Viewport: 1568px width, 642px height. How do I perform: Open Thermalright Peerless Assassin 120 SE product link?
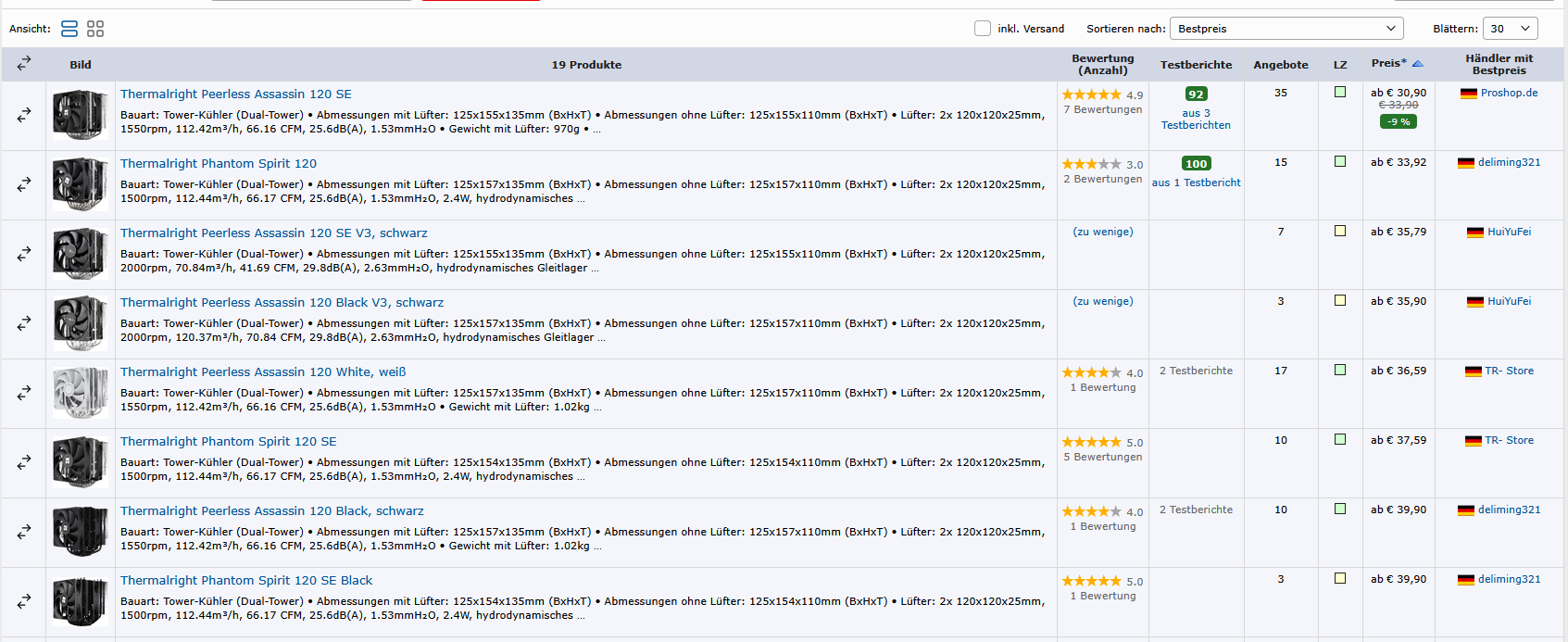pos(236,94)
